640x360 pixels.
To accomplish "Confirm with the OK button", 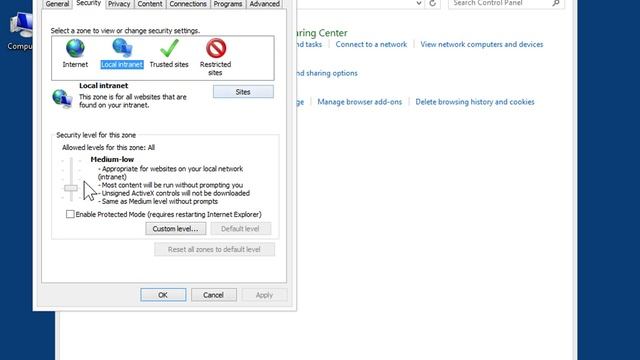I will (163, 295).
